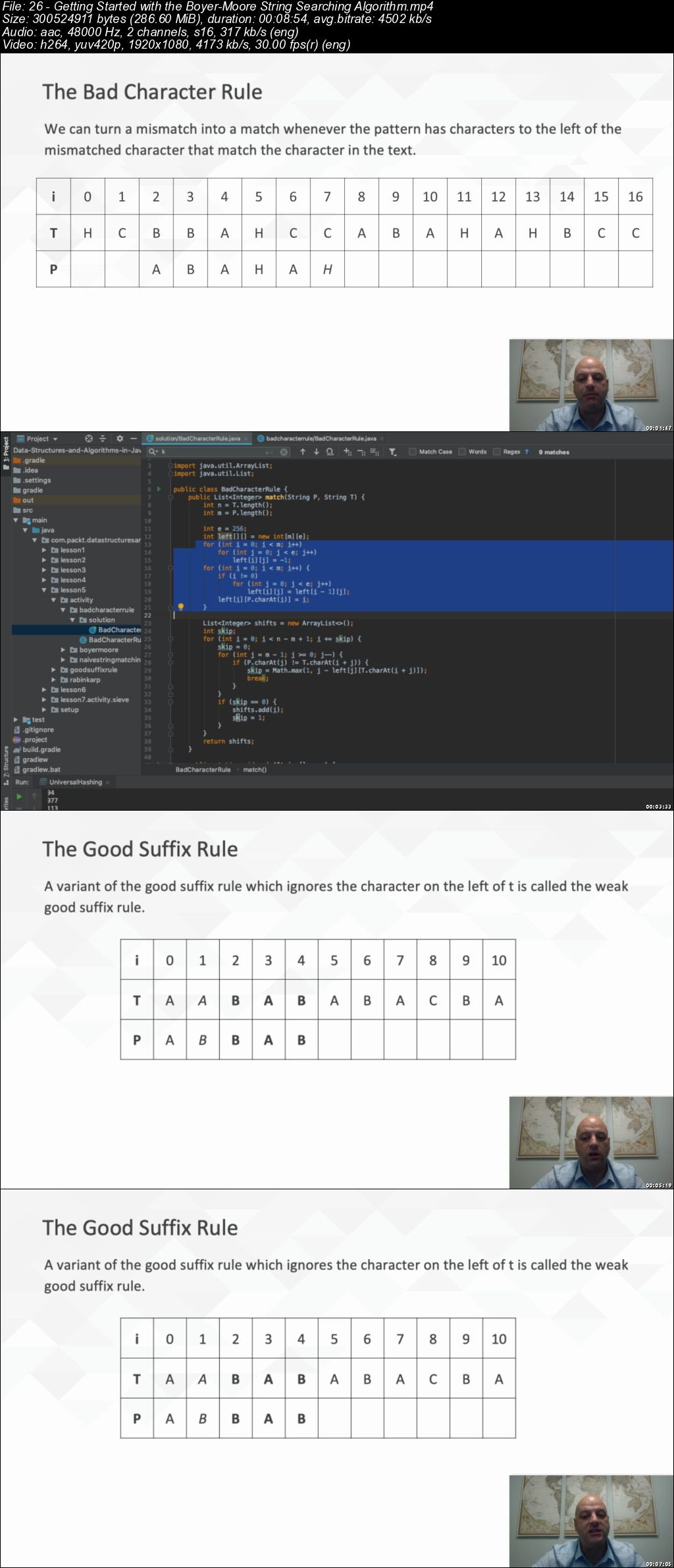Screen dimensions: 674x1568
Task: Click the add selection for next occurrence icon
Action: click(x=348, y=452)
